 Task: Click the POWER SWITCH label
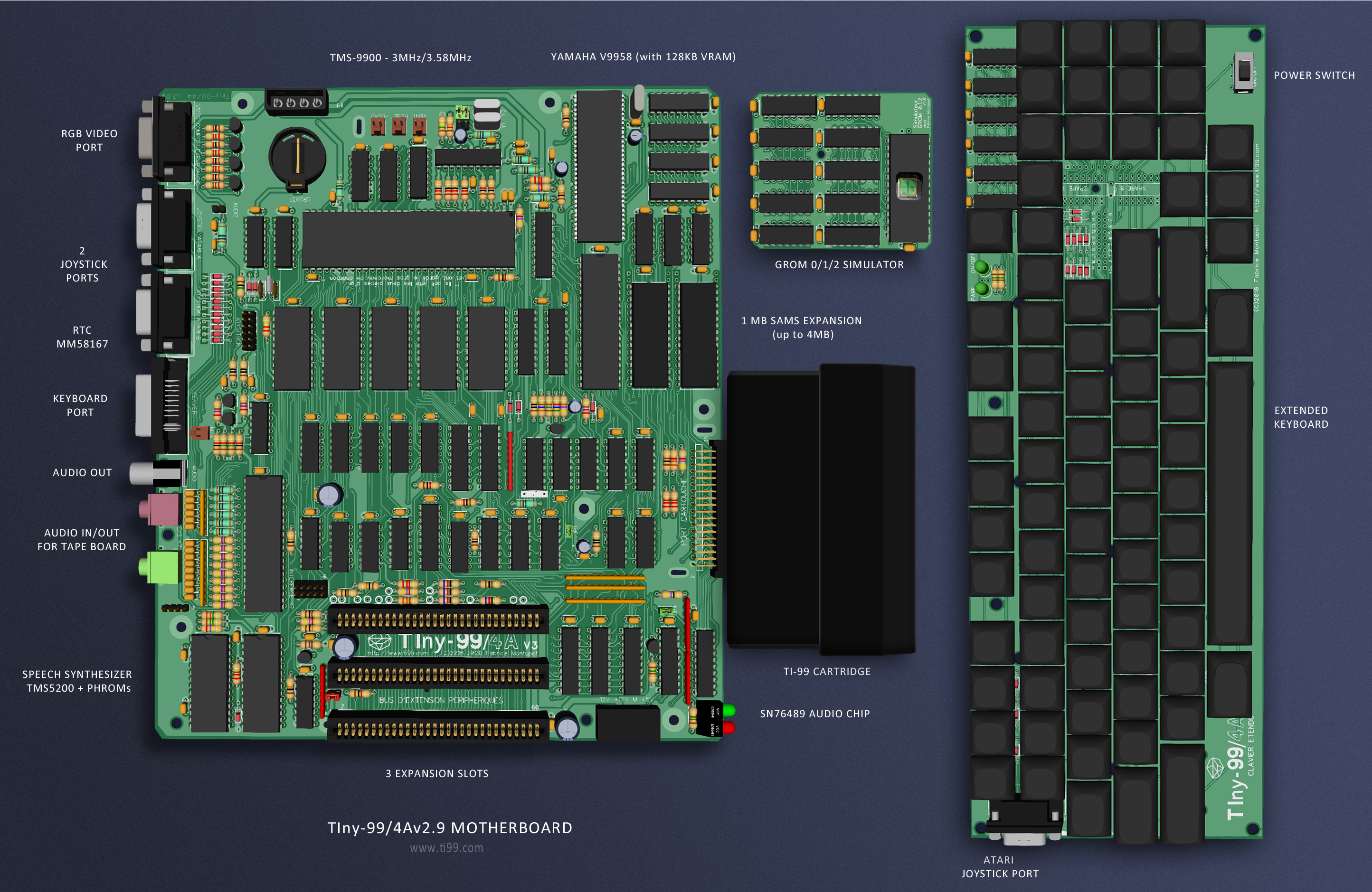tap(1314, 75)
